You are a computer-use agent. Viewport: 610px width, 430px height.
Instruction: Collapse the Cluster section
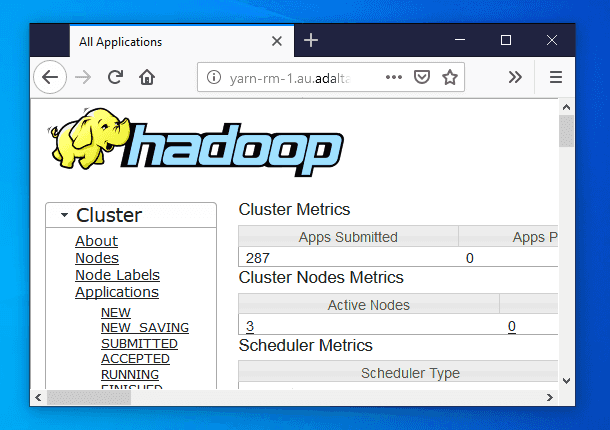(x=64, y=215)
